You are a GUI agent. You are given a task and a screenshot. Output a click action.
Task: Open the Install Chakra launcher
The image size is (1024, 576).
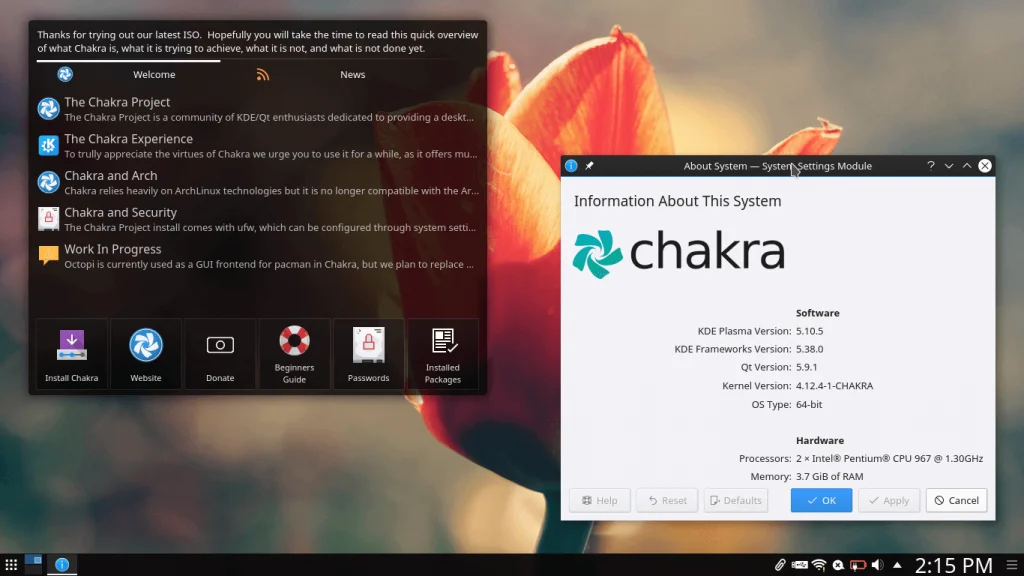[x=72, y=354]
